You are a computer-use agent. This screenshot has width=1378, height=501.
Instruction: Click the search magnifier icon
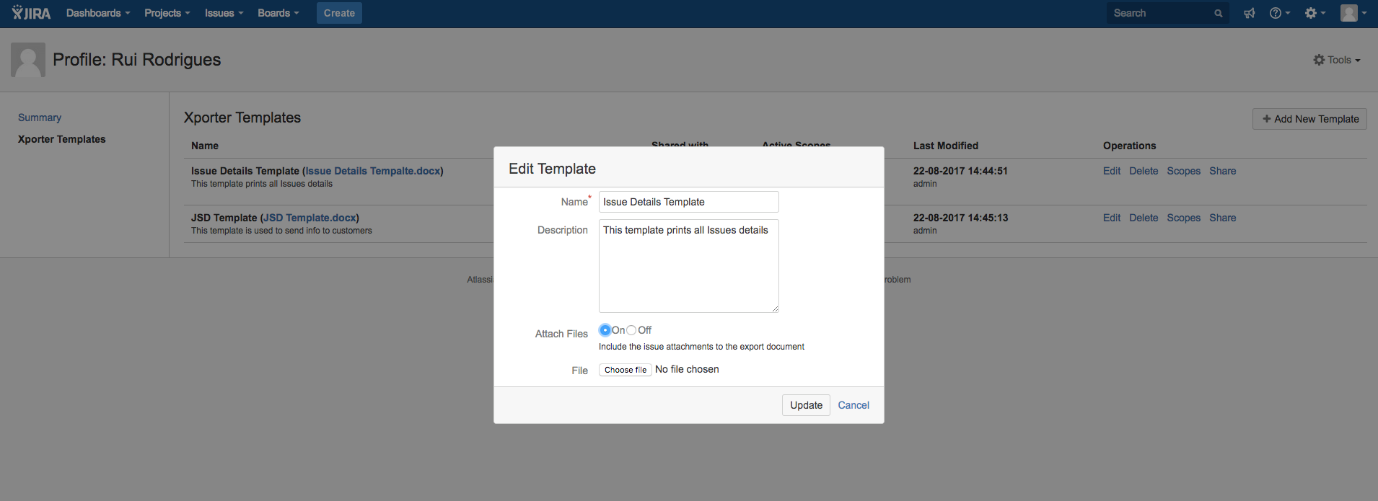(x=1218, y=14)
